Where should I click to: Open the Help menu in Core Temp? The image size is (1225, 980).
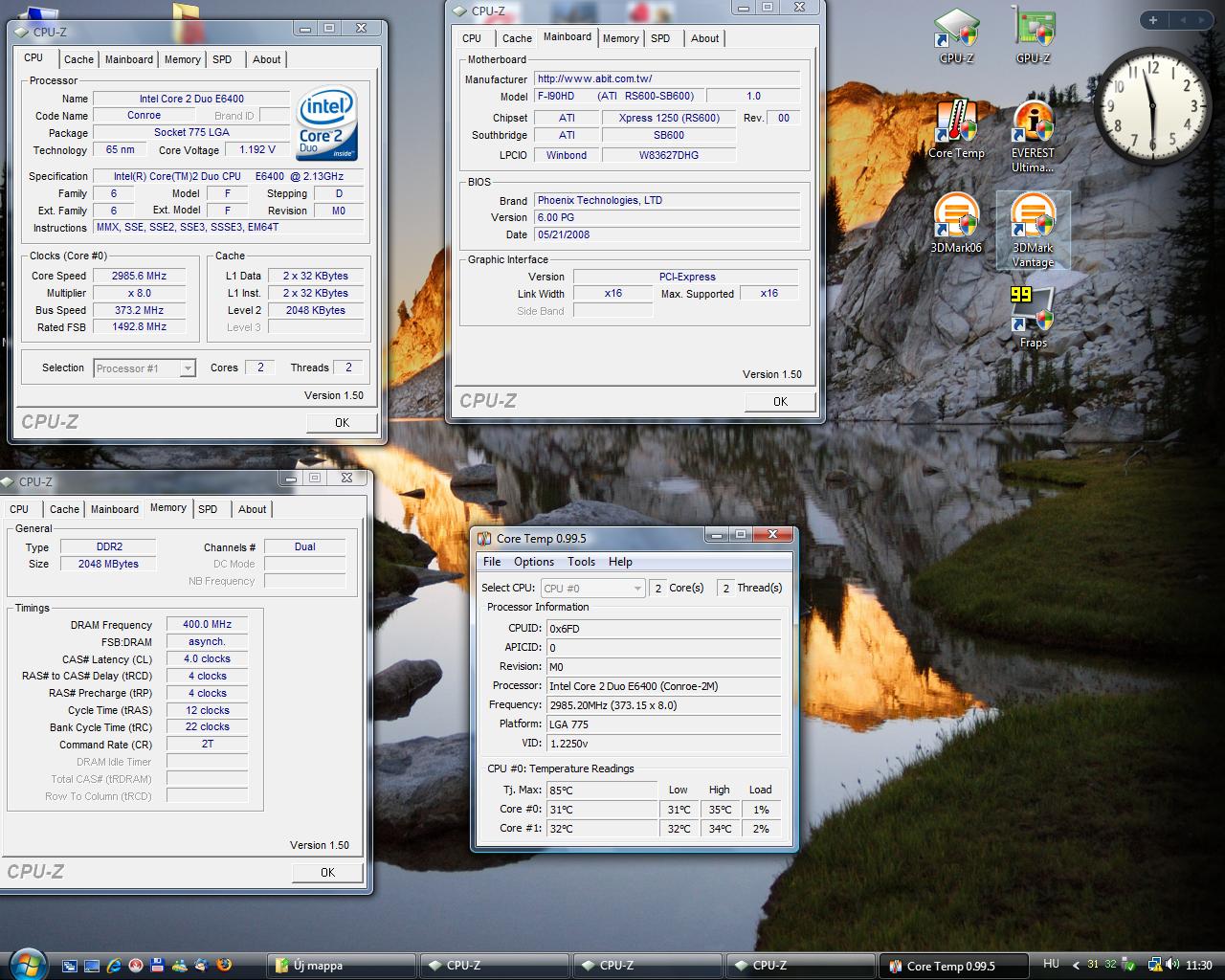click(x=620, y=562)
